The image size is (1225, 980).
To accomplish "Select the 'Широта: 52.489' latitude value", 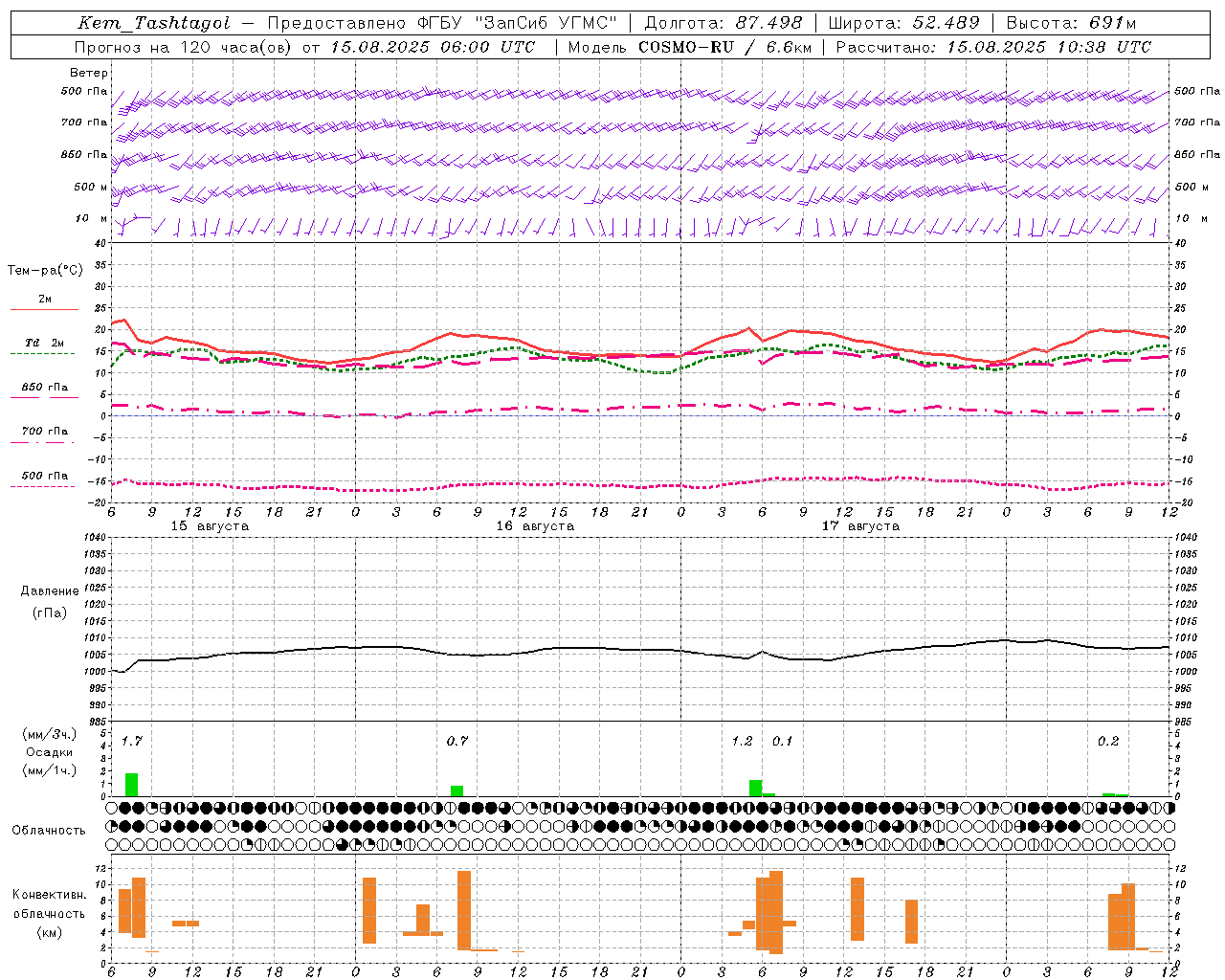I will coord(904,23).
